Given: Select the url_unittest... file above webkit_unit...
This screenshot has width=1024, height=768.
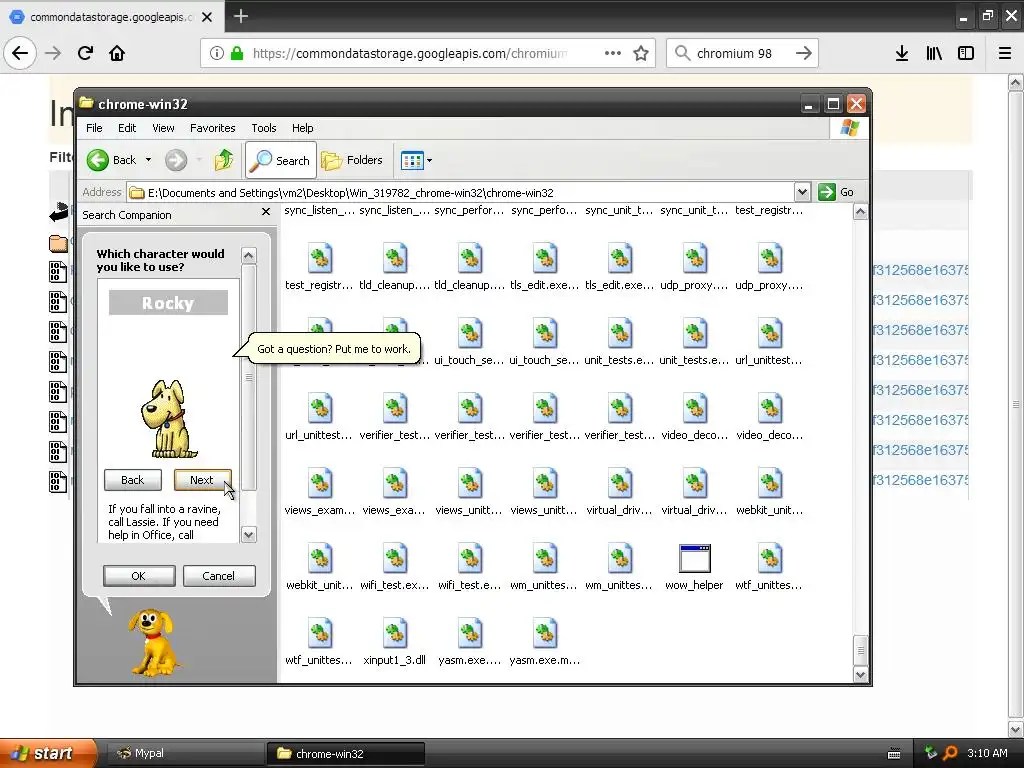Looking at the screenshot, I should pos(319,409).
